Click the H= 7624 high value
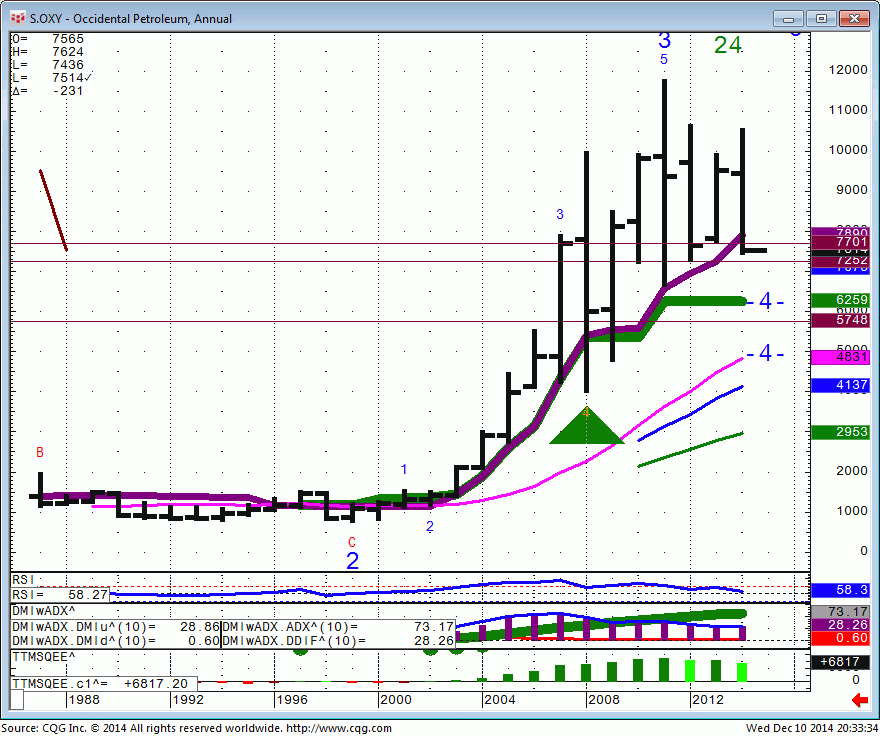This screenshot has width=880, height=736. [x=48, y=52]
